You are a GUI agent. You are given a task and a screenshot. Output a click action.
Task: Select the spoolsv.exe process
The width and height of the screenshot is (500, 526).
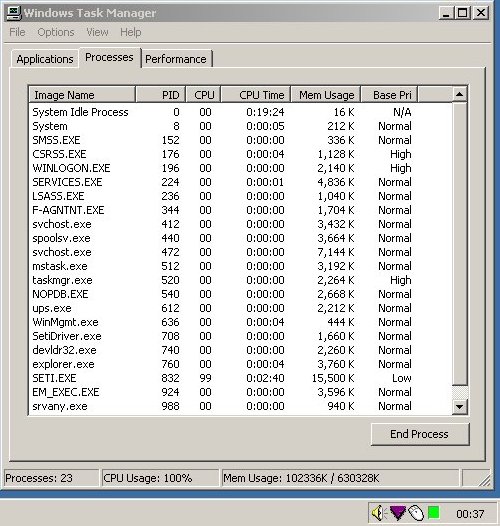click(x=240, y=238)
